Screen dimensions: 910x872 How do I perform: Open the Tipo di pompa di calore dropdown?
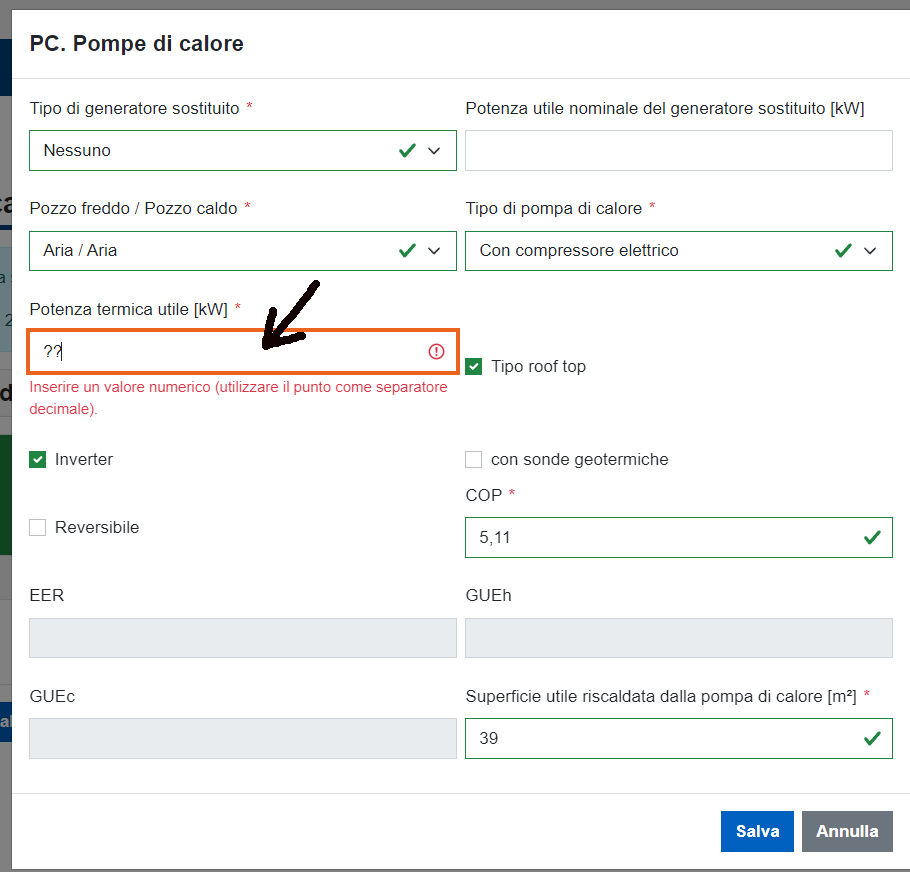pyautogui.click(x=678, y=251)
